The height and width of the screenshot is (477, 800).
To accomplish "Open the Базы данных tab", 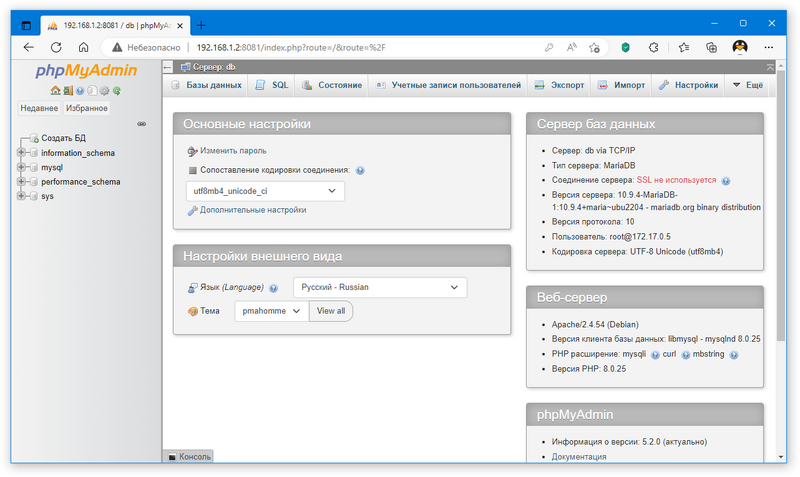I will (x=207, y=85).
